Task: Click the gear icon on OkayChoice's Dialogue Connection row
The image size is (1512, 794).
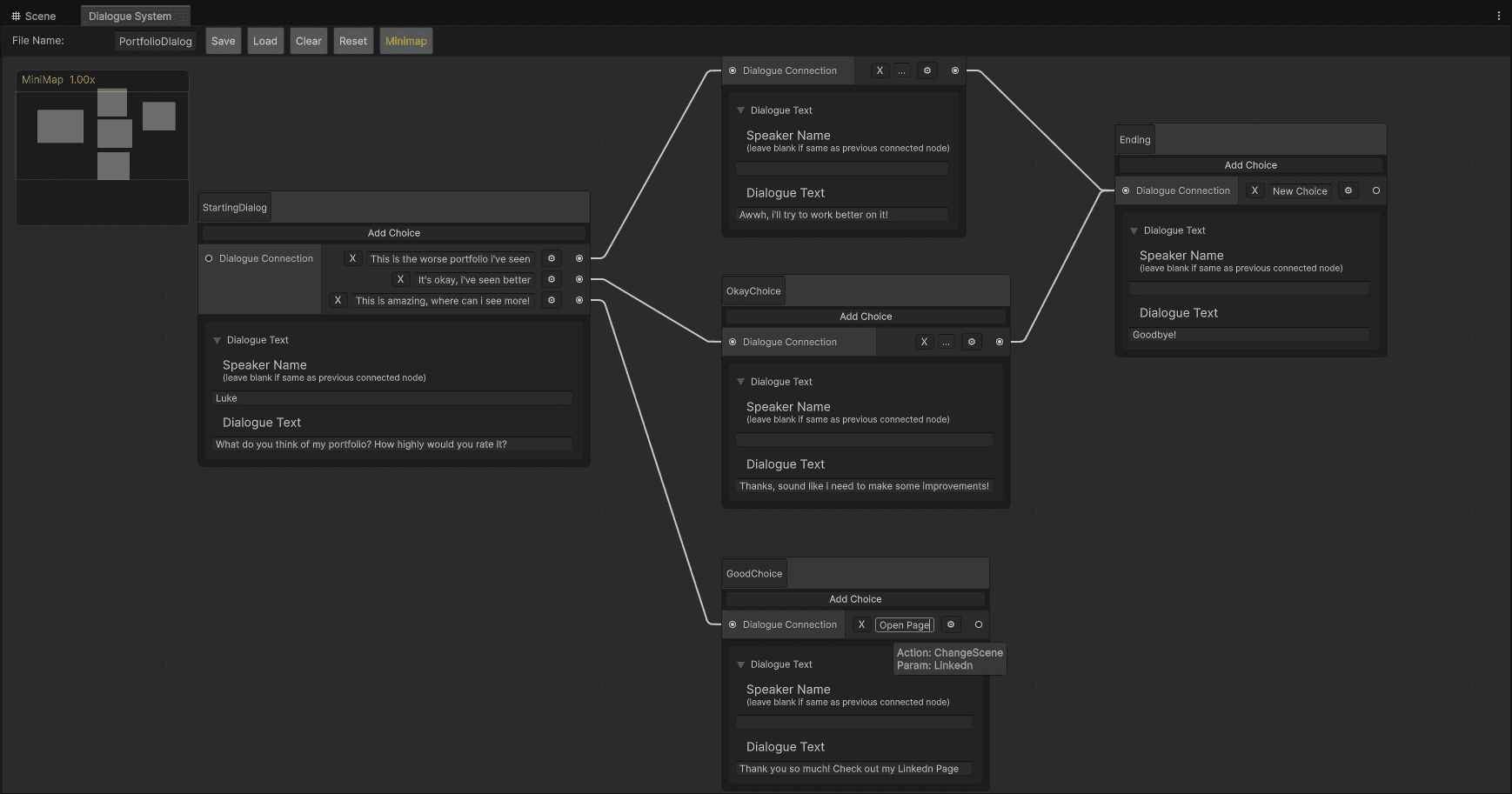Action: point(972,342)
